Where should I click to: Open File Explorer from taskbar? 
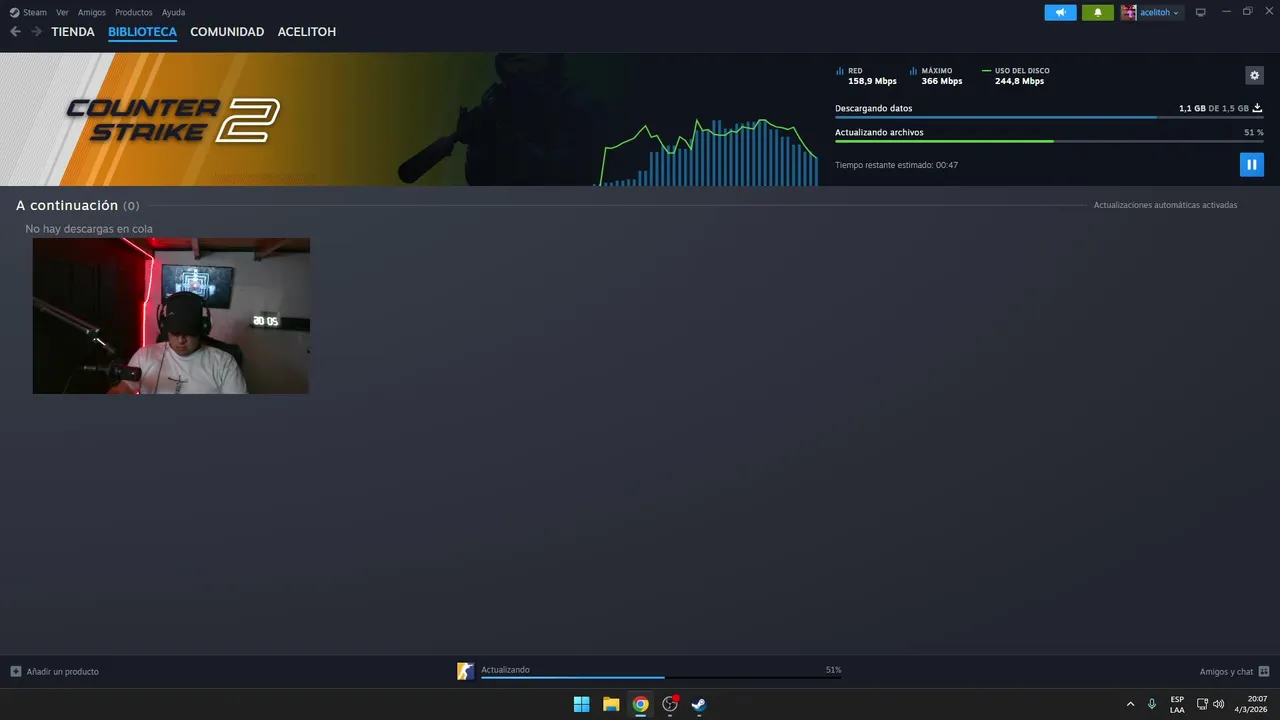(611, 704)
